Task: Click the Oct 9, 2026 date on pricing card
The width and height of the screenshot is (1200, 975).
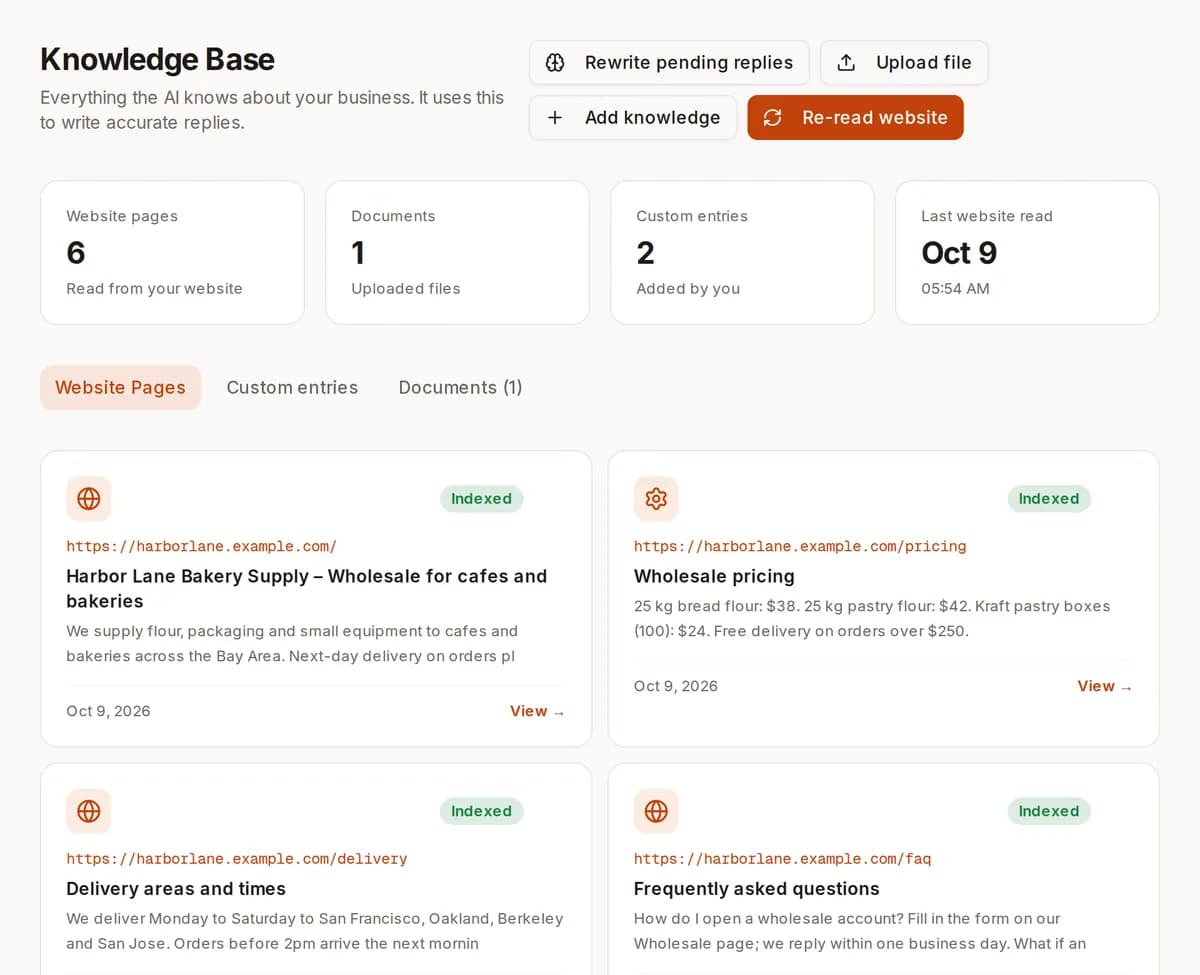Action: click(676, 686)
